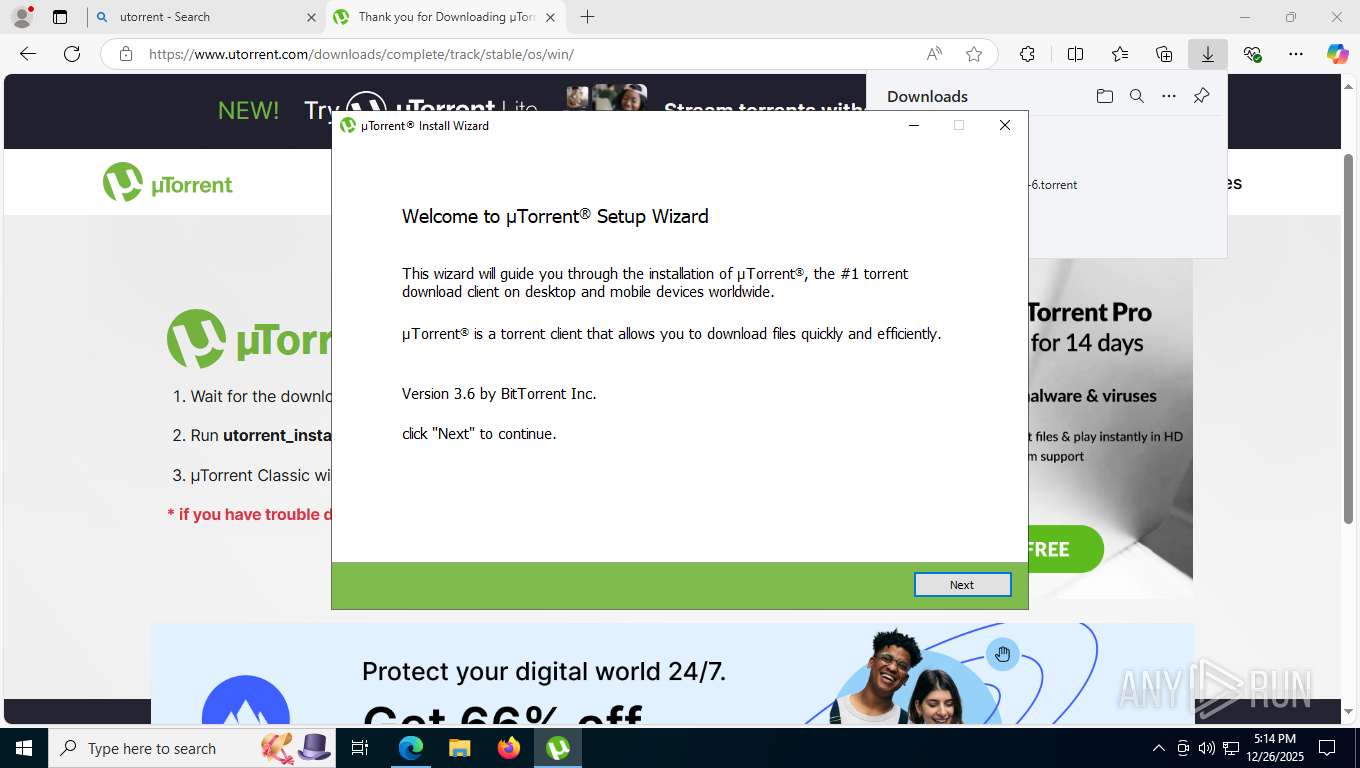Open network settings tray icon
Image resolution: width=1360 pixels, height=768 pixels.
pos(1231,748)
